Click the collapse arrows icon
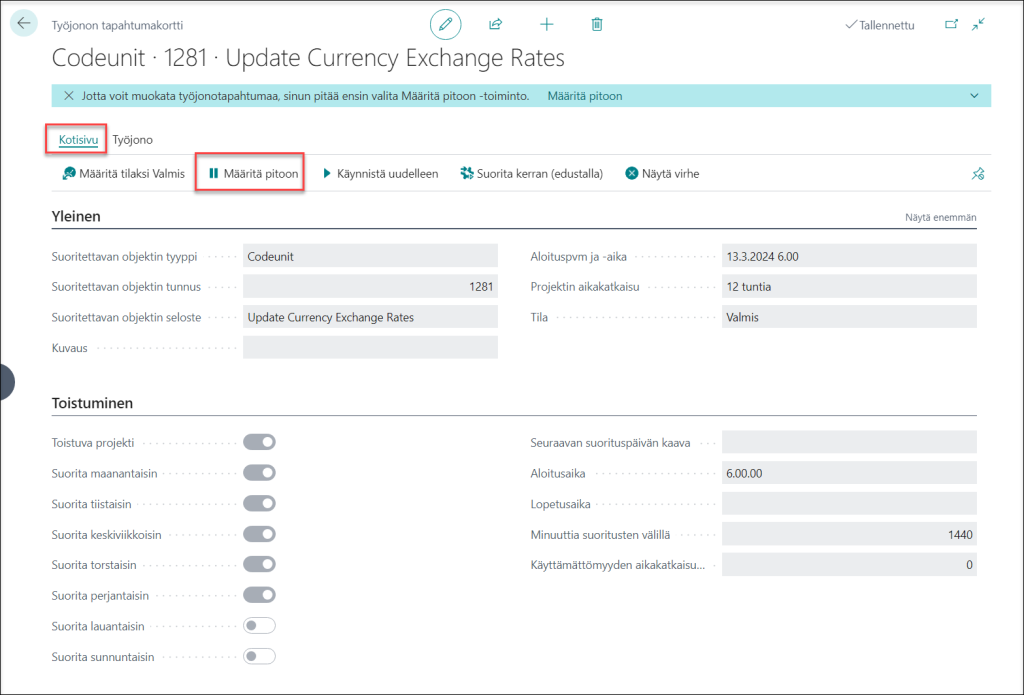Screen dimensions: 1024x695 [x=978, y=24]
